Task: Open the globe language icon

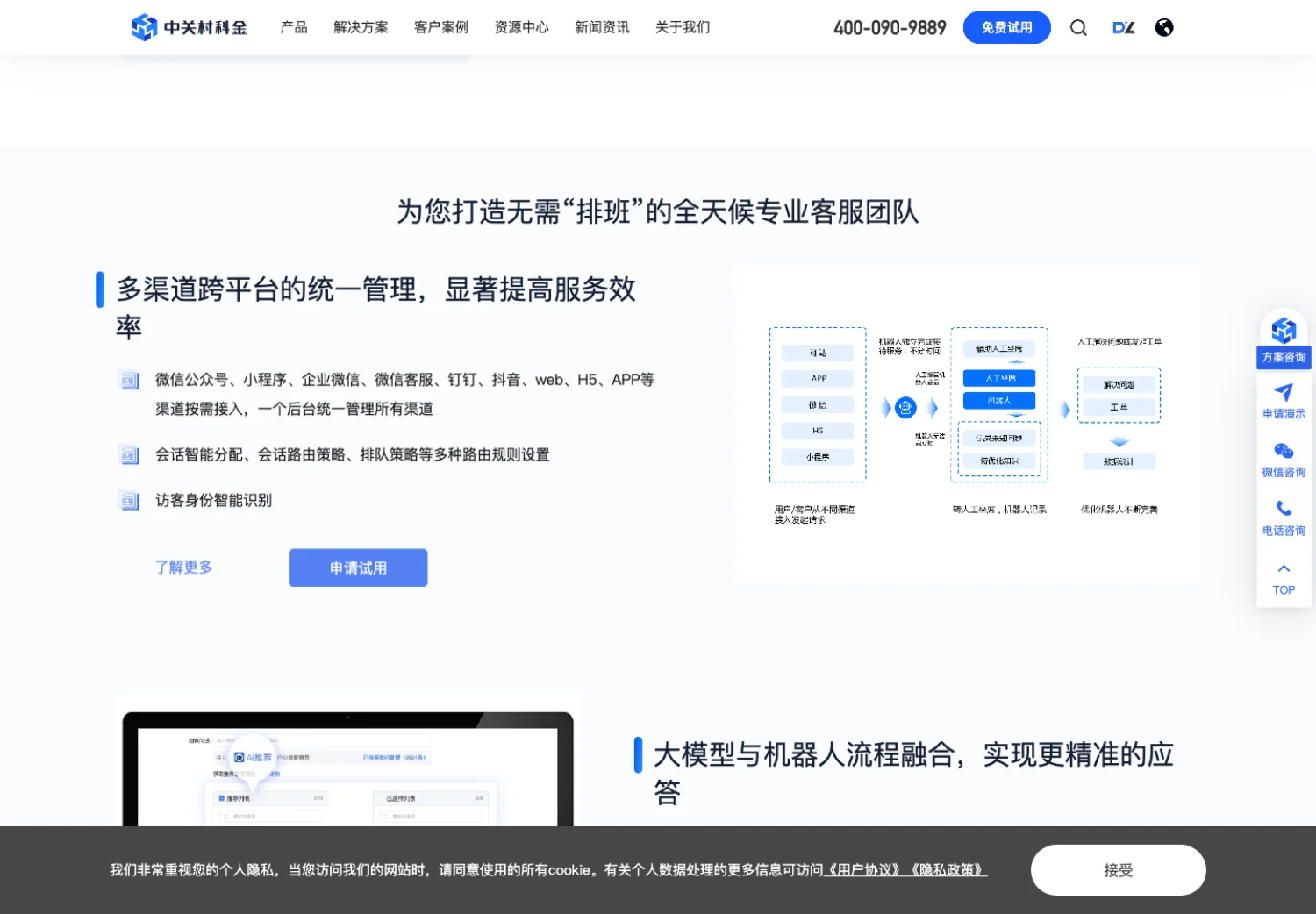Action: coord(1164,27)
